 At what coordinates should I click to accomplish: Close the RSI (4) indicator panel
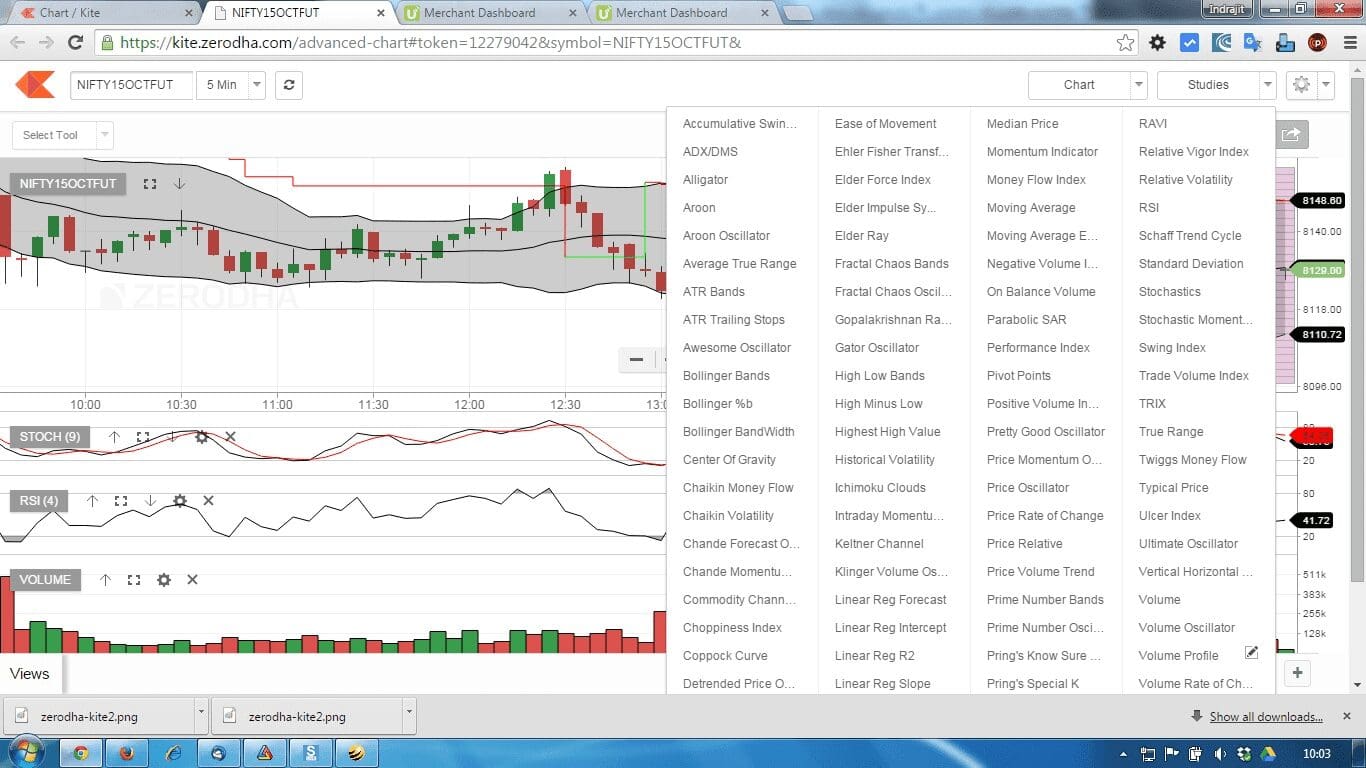point(208,501)
